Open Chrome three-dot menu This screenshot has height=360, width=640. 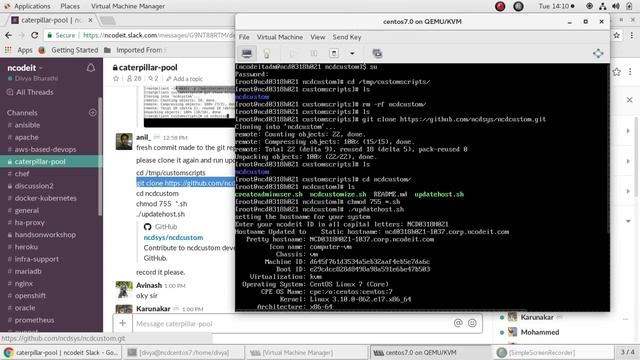[631, 36]
